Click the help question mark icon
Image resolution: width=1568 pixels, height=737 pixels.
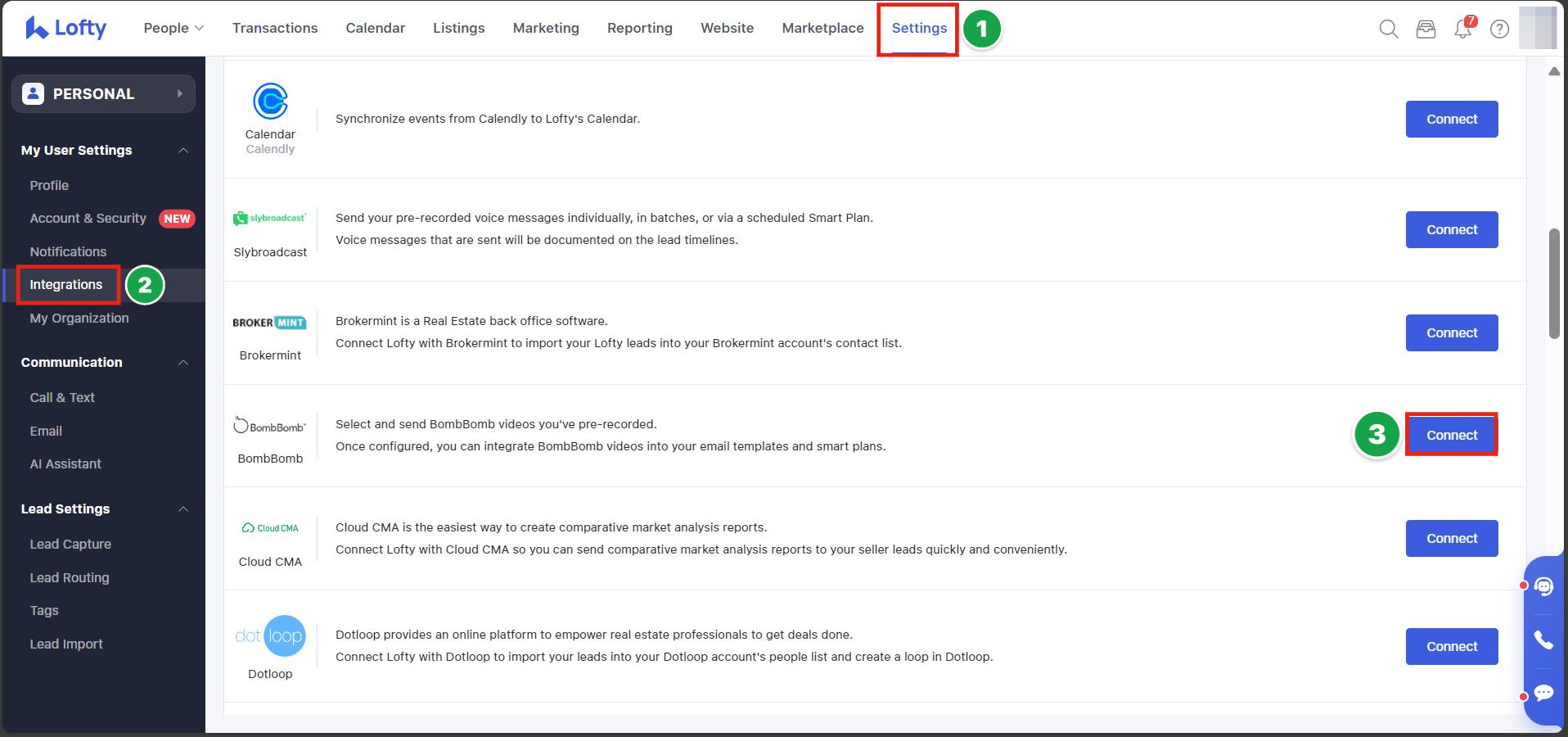1499,29
